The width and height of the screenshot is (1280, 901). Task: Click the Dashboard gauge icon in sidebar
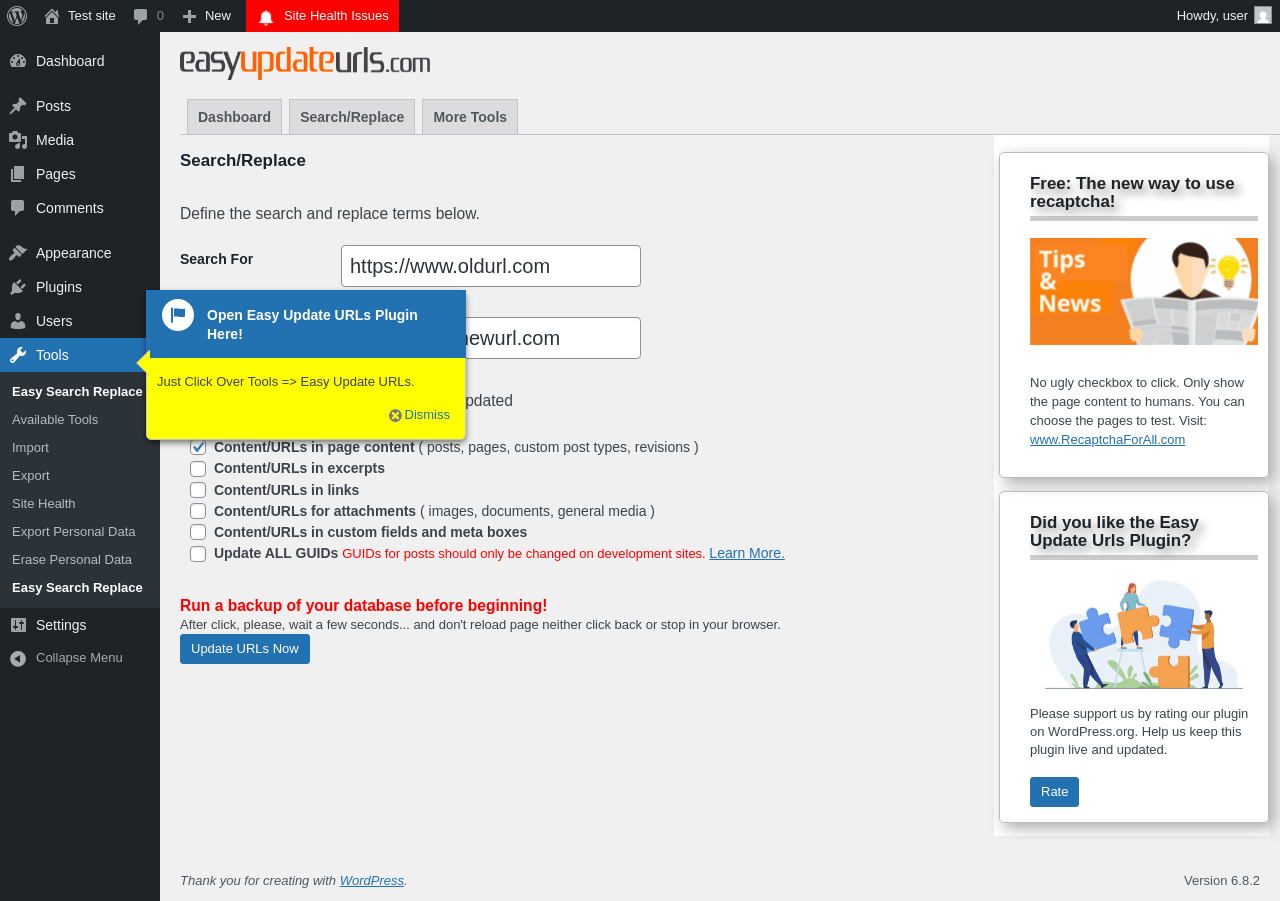point(18,61)
